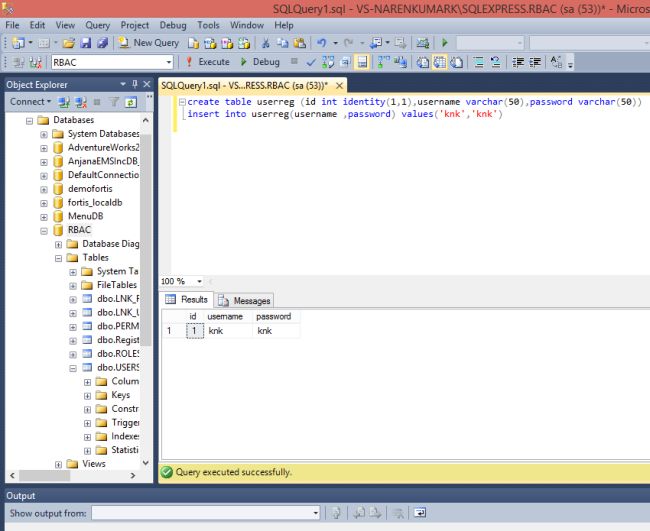Open the Query menu
Viewport: 650px width, 531px height.
[x=97, y=24]
